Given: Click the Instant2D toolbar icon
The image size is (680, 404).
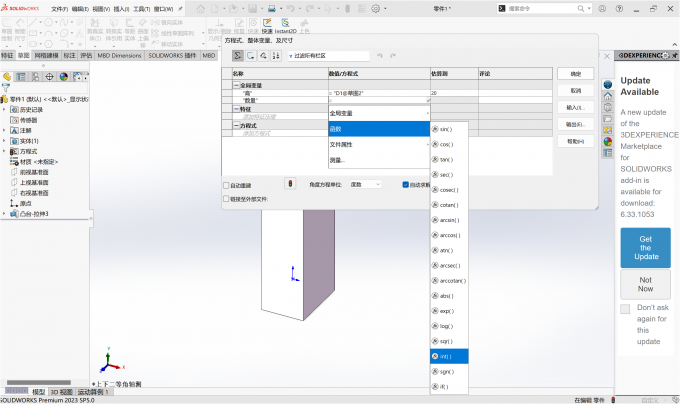Looking at the screenshot, I should point(285,26).
